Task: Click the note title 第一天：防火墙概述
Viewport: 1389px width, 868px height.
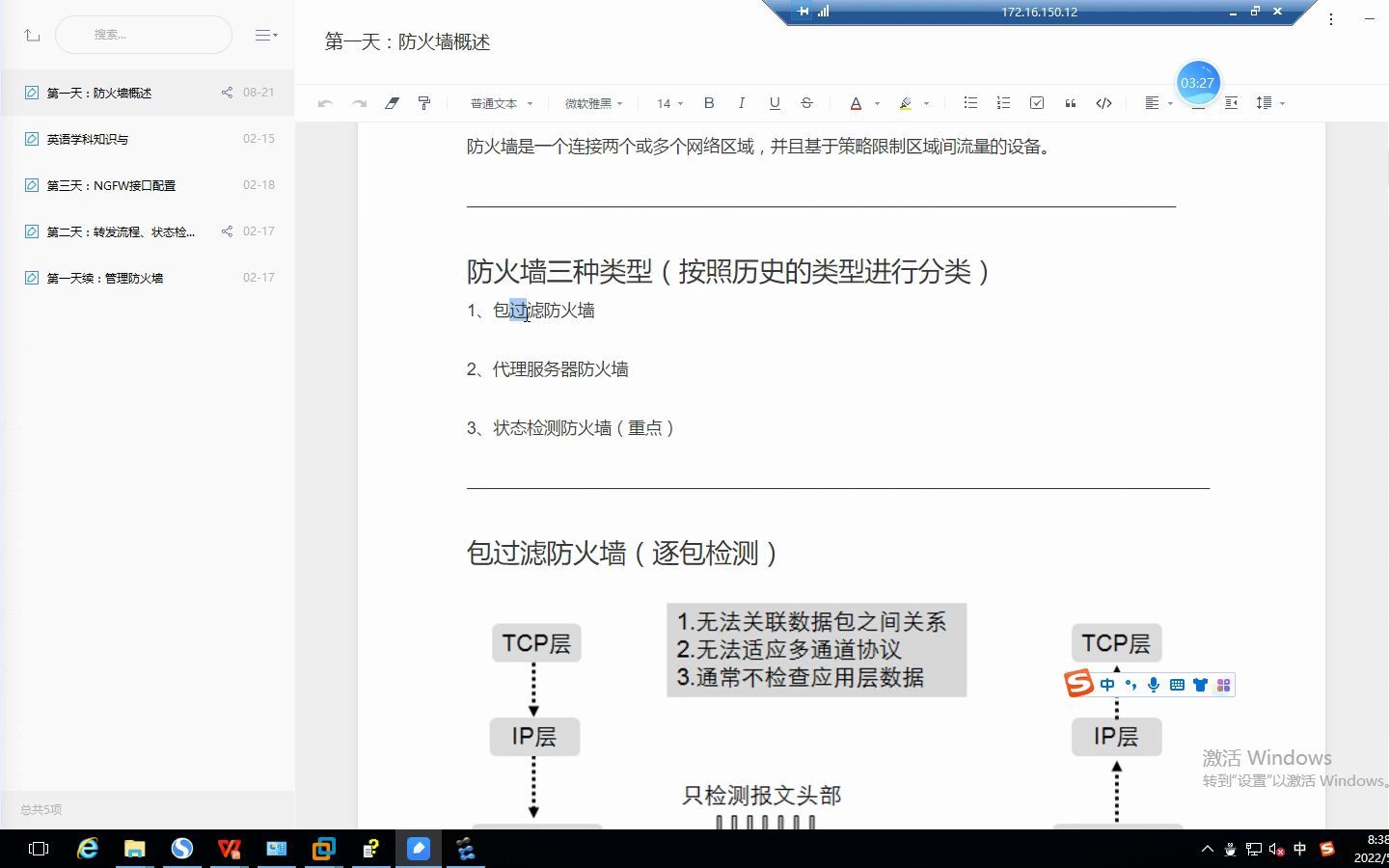Action: coord(407,41)
